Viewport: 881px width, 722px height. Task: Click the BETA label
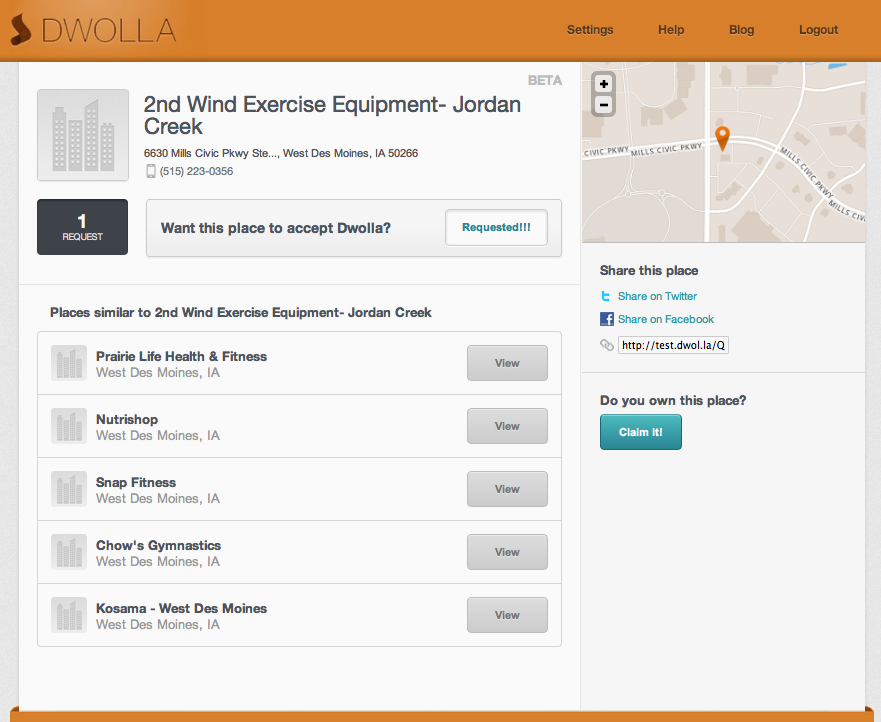click(544, 80)
